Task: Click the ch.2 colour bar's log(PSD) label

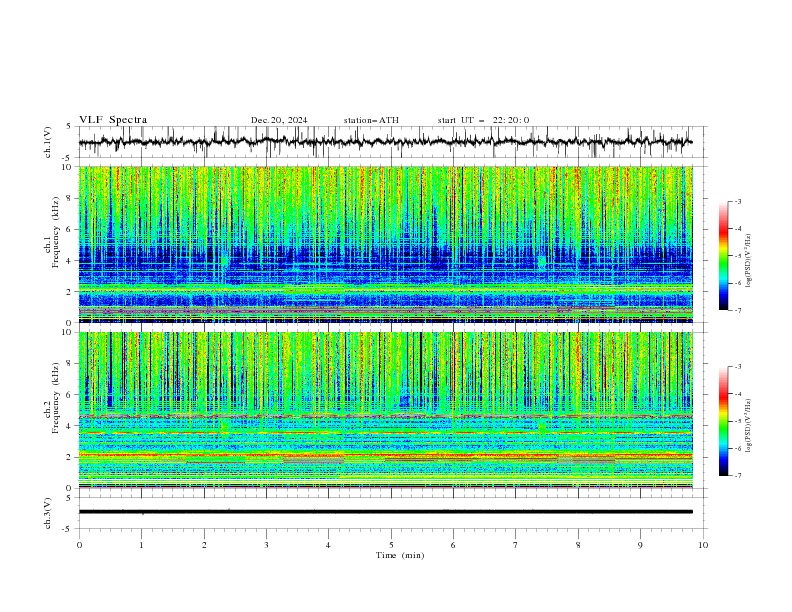Action: point(749,426)
